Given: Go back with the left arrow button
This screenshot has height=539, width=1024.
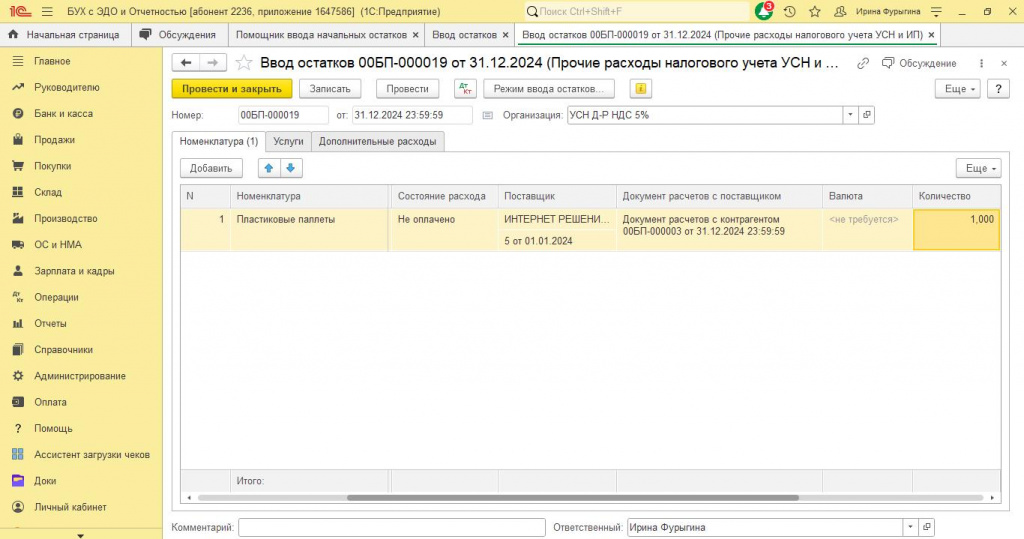Looking at the screenshot, I should coord(186,63).
